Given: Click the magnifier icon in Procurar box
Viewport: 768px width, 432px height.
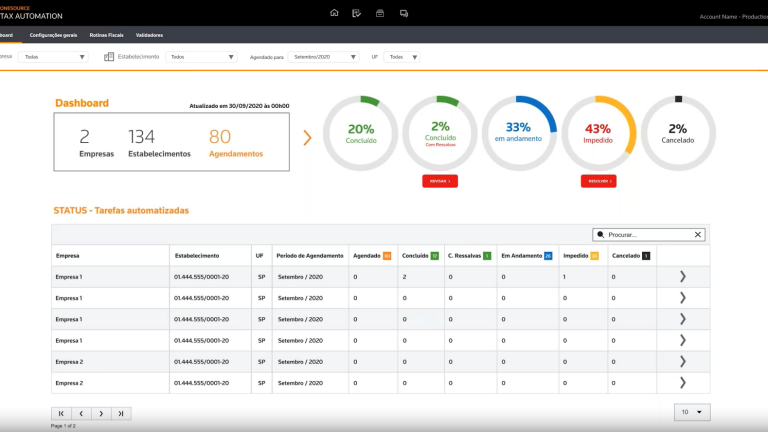Looking at the screenshot, I should pos(600,235).
